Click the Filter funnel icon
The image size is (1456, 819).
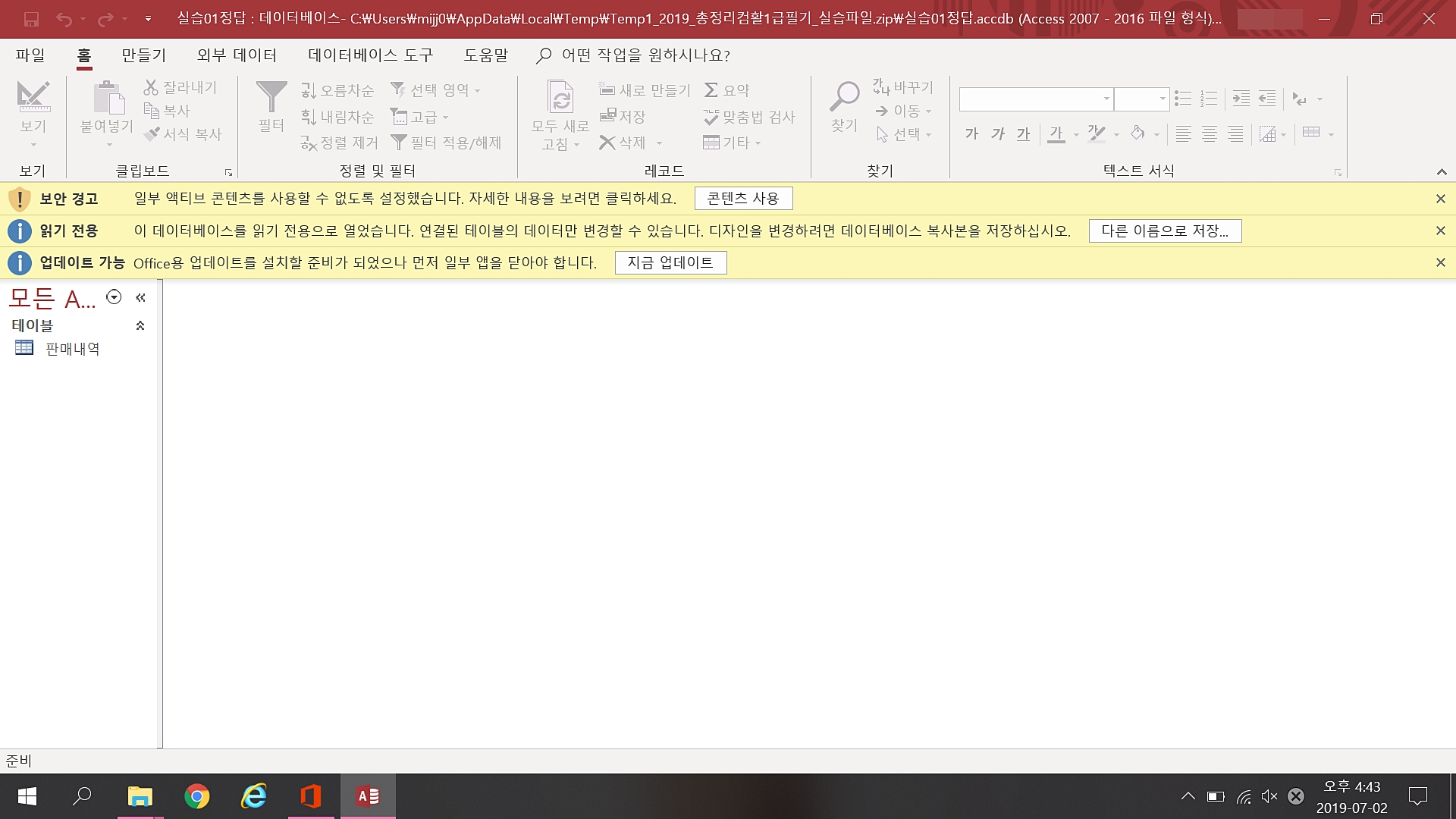[x=271, y=99]
